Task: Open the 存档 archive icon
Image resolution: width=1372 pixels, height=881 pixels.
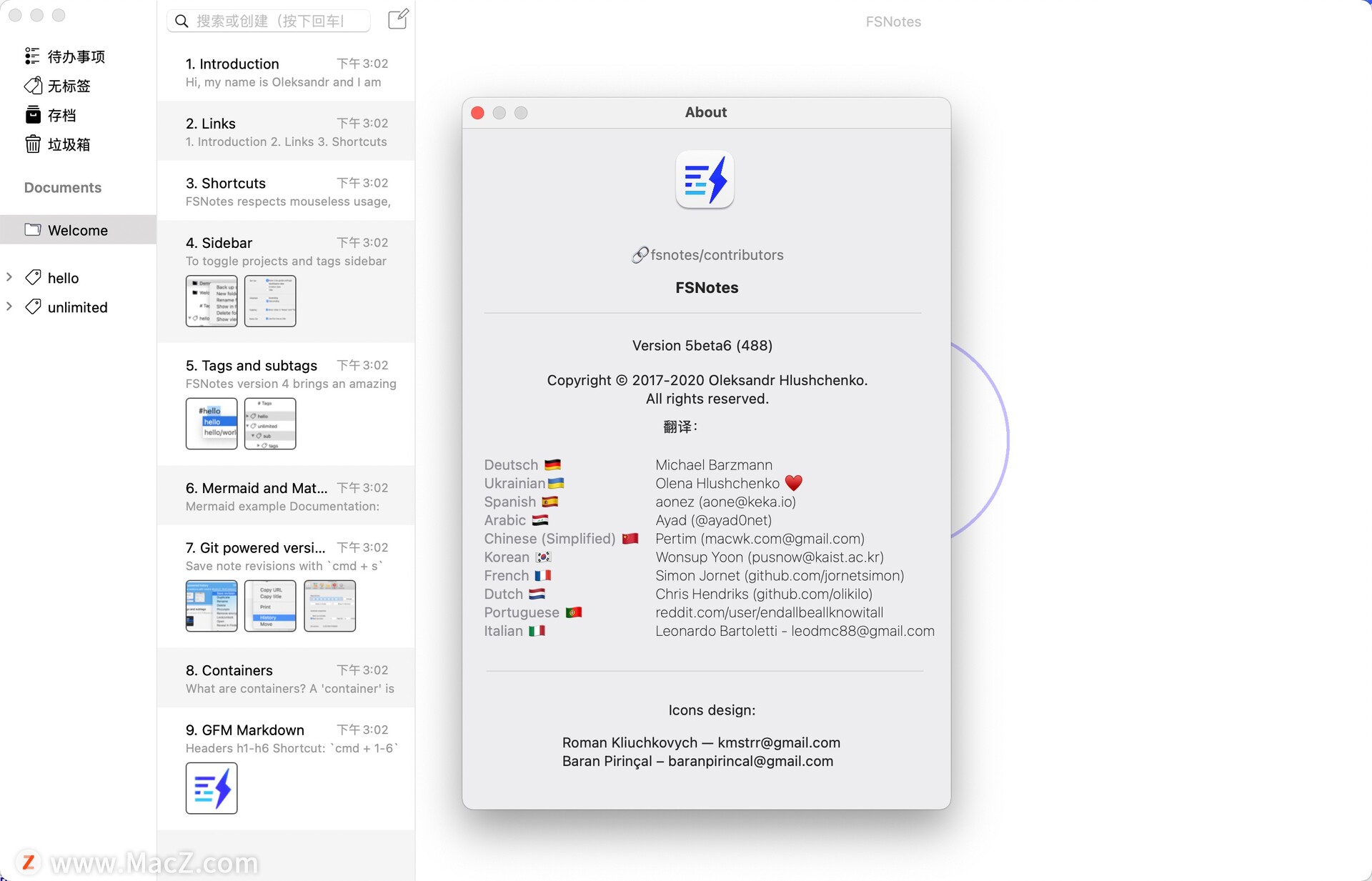Action: pyautogui.click(x=33, y=115)
